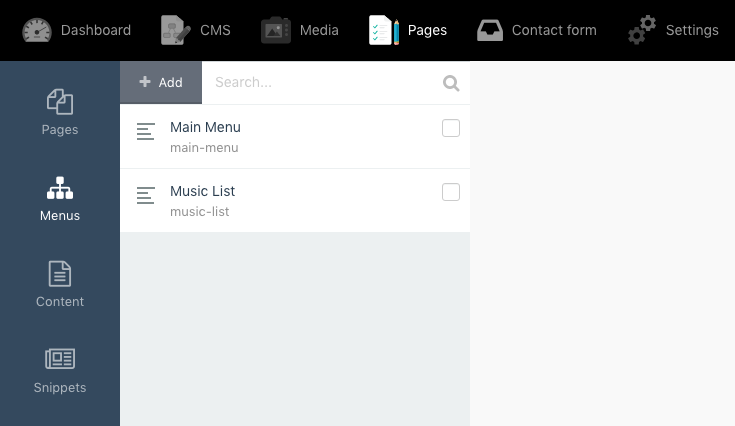
Task: Open the Media camera icon
Action: (276, 30)
